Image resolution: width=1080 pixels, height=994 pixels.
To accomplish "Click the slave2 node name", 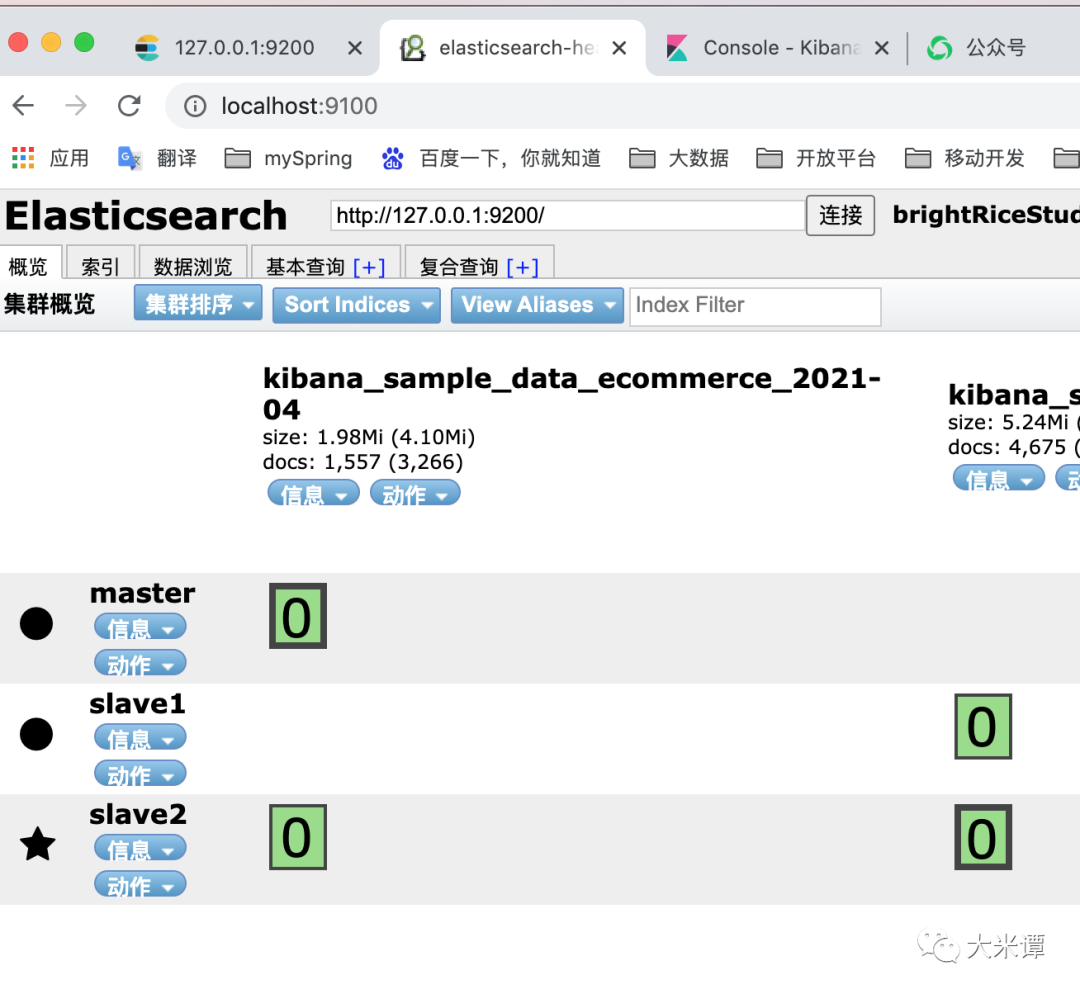I will pyautogui.click(x=138, y=814).
